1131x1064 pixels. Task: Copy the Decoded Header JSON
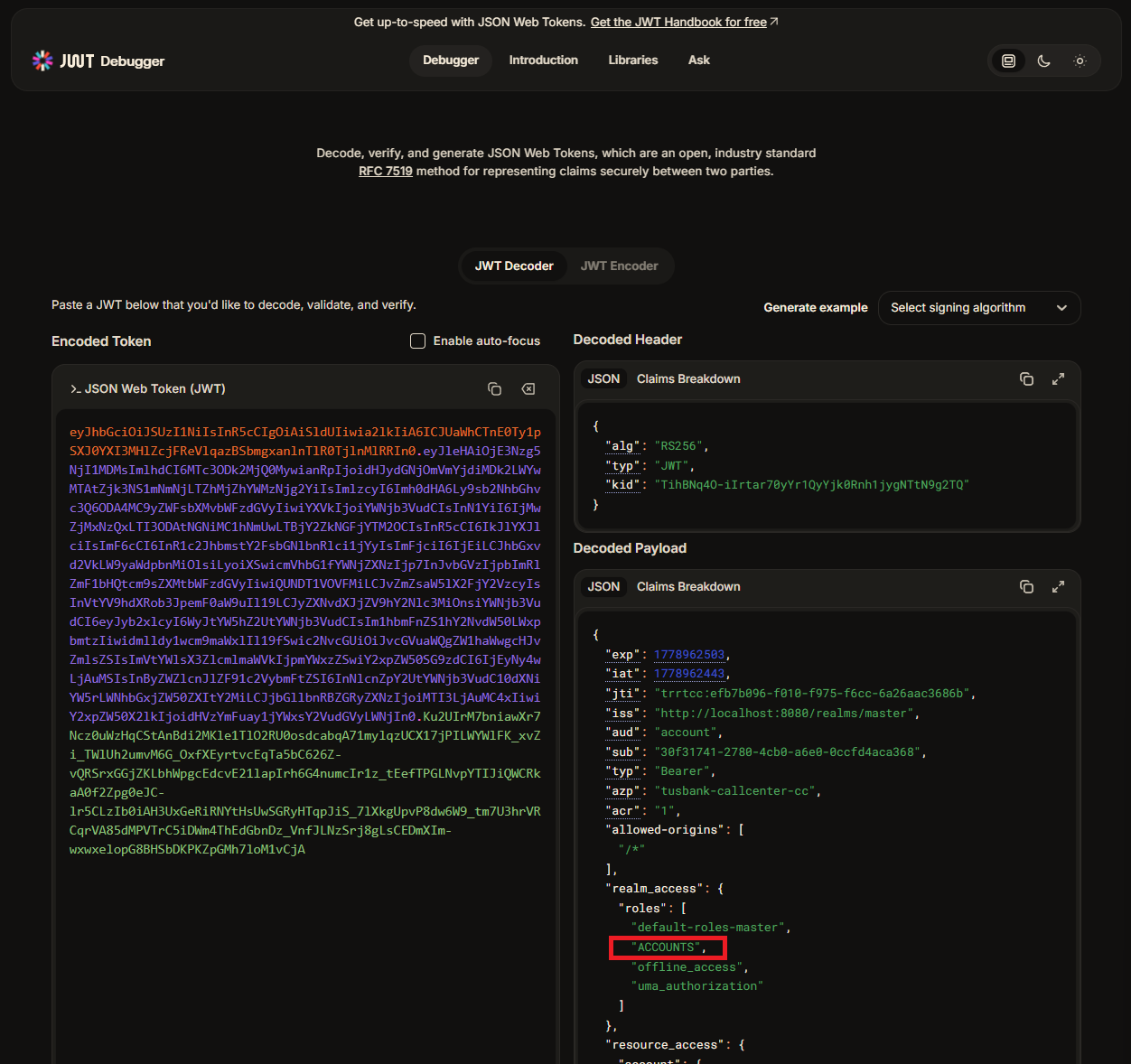coord(1026,378)
